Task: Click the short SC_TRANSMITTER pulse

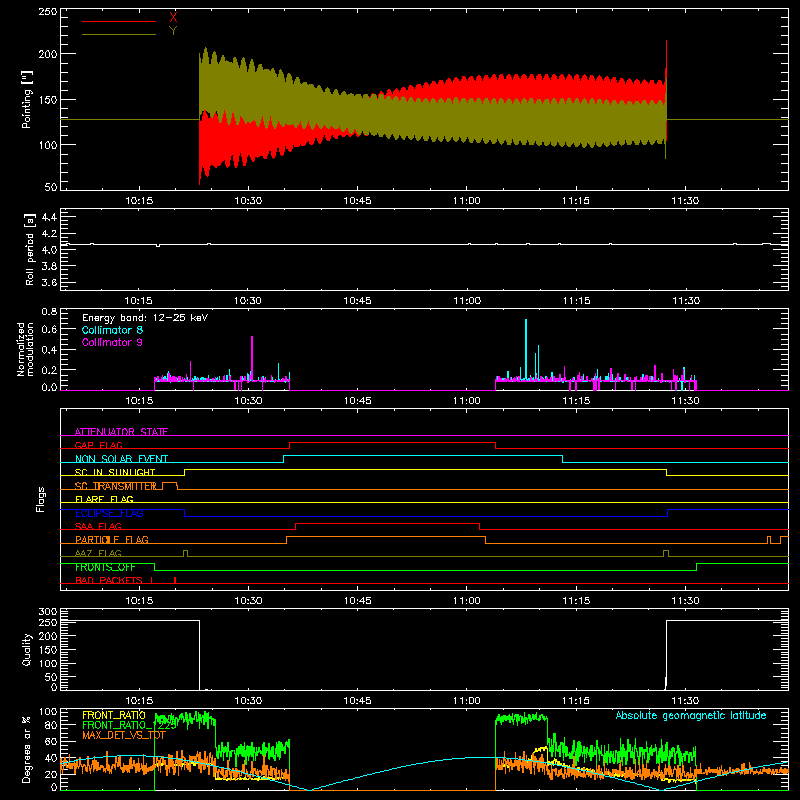Action: point(170,485)
